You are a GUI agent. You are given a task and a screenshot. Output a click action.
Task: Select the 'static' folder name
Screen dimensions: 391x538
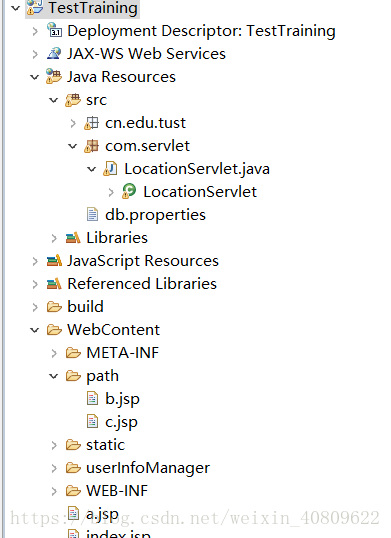click(106, 445)
